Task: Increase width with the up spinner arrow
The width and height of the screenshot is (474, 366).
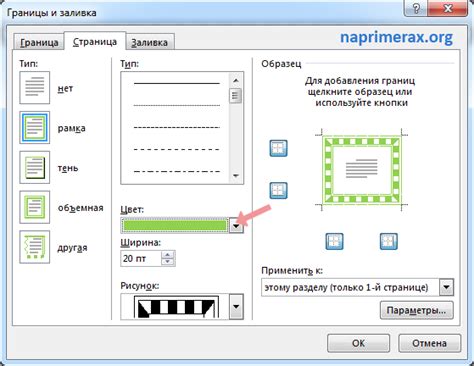Action: click(x=168, y=255)
